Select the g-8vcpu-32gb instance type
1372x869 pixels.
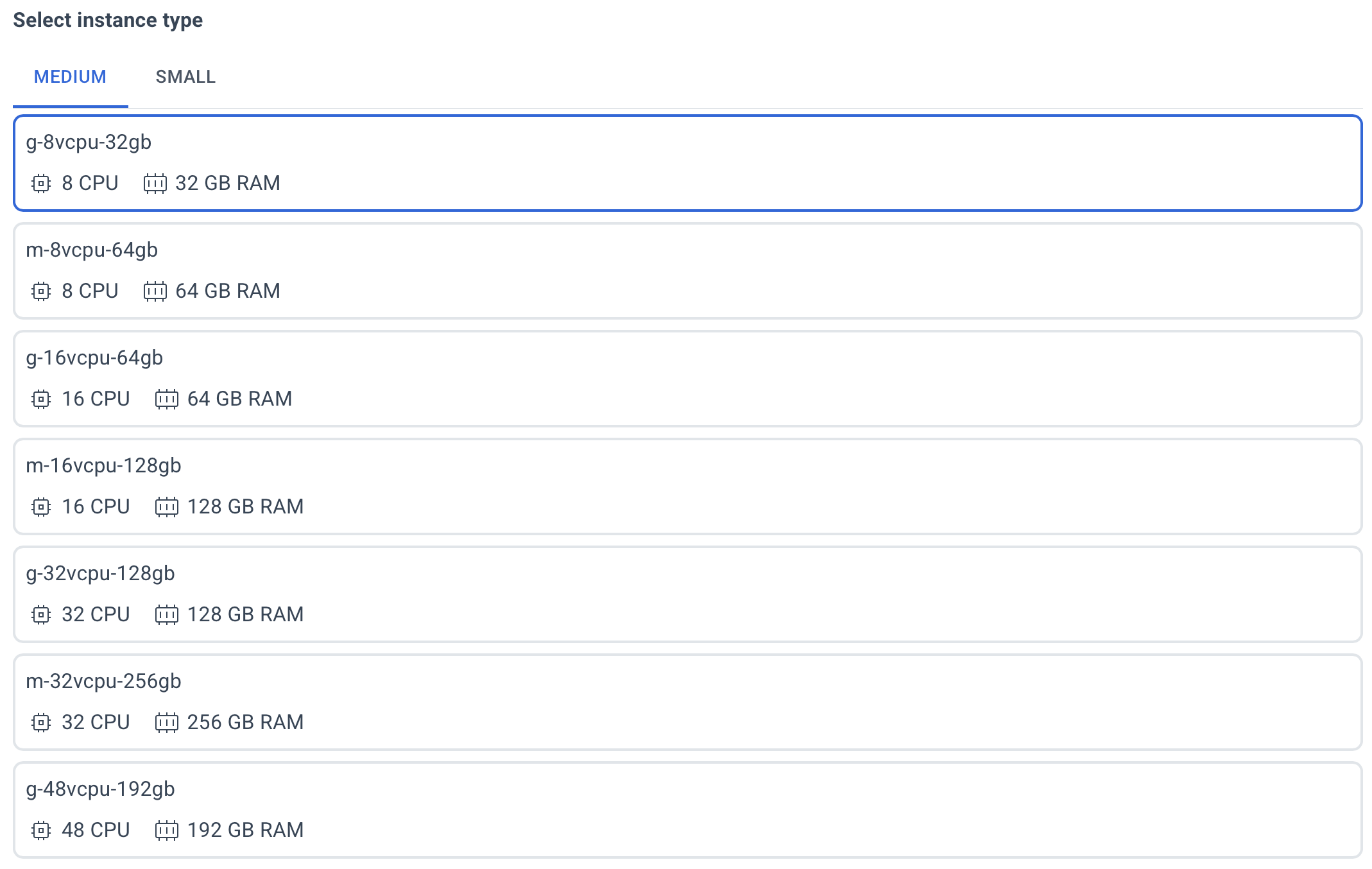687,163
